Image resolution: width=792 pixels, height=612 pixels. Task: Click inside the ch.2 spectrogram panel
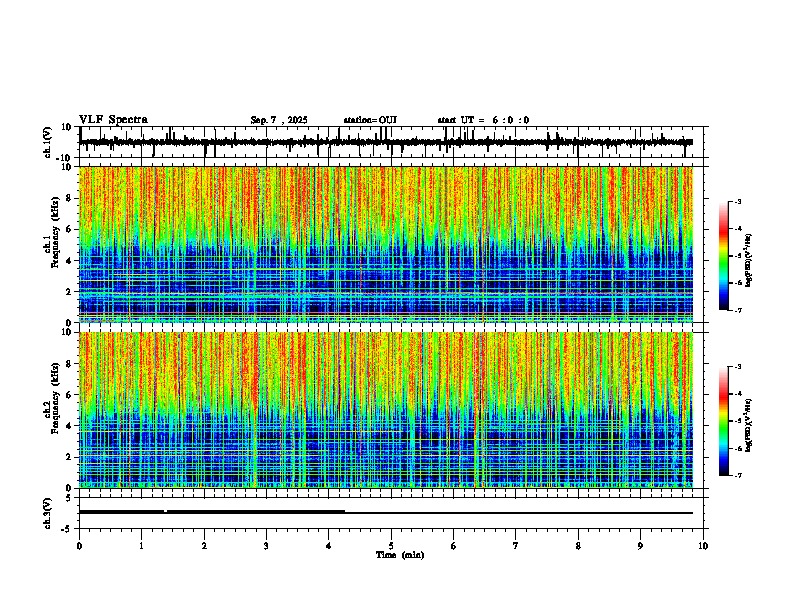tap(386, 410)
